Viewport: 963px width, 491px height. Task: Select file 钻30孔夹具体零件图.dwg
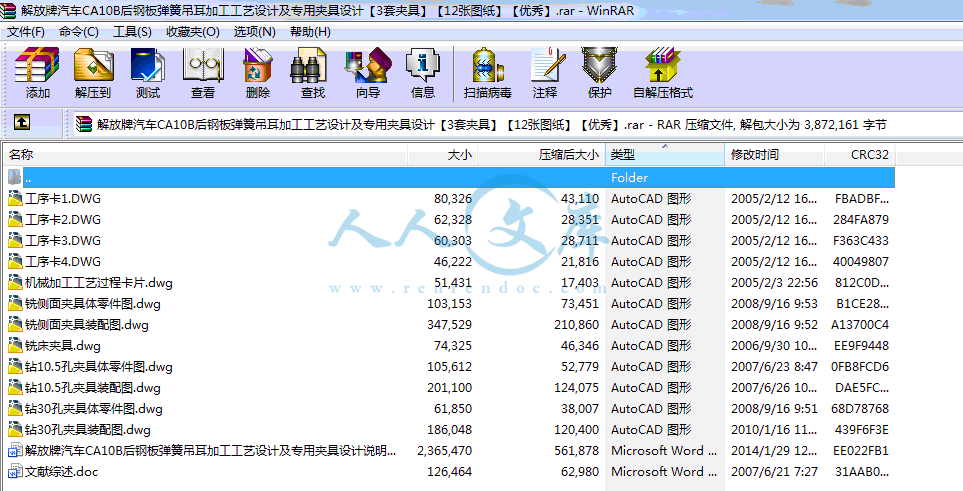(x=94, y=409)
